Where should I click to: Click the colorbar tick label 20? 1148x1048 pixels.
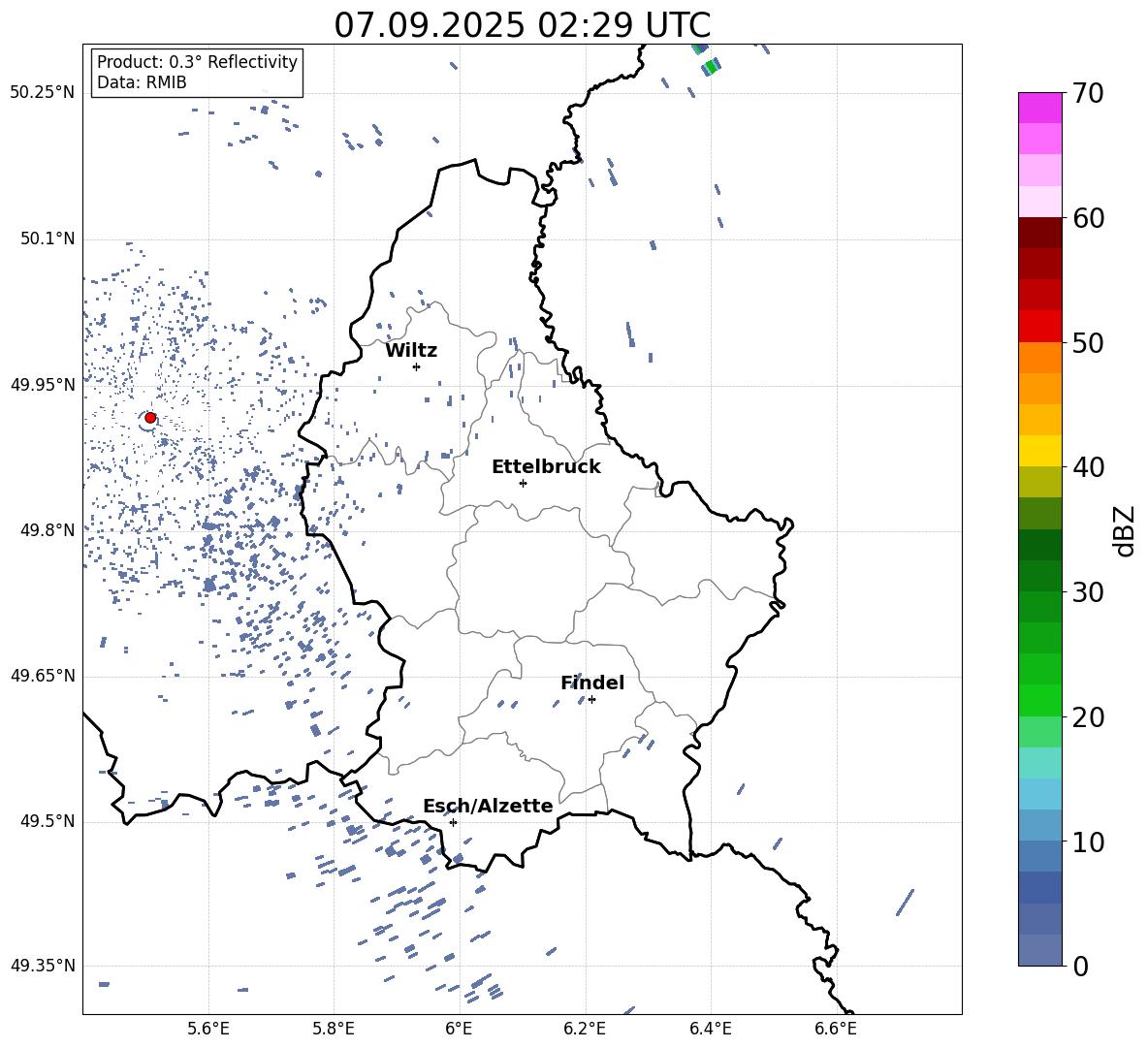(1087, 717)
